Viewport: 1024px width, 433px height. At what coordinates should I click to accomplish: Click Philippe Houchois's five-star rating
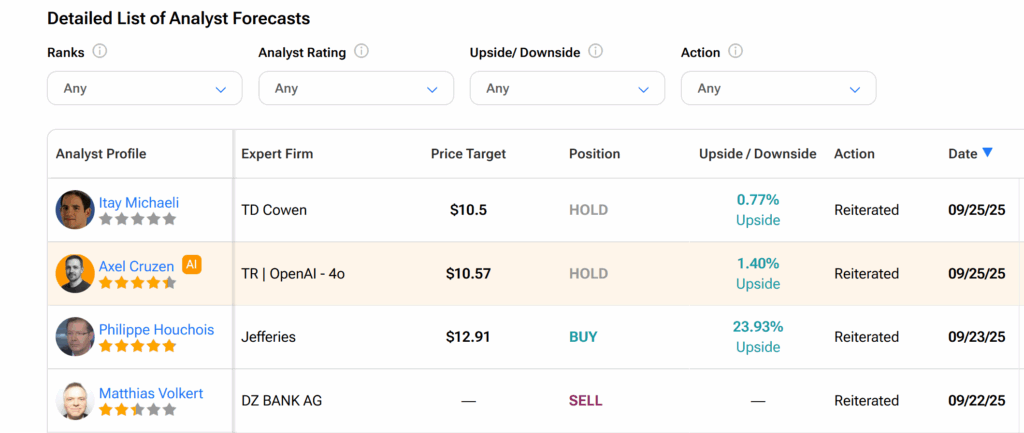point(137,346)
